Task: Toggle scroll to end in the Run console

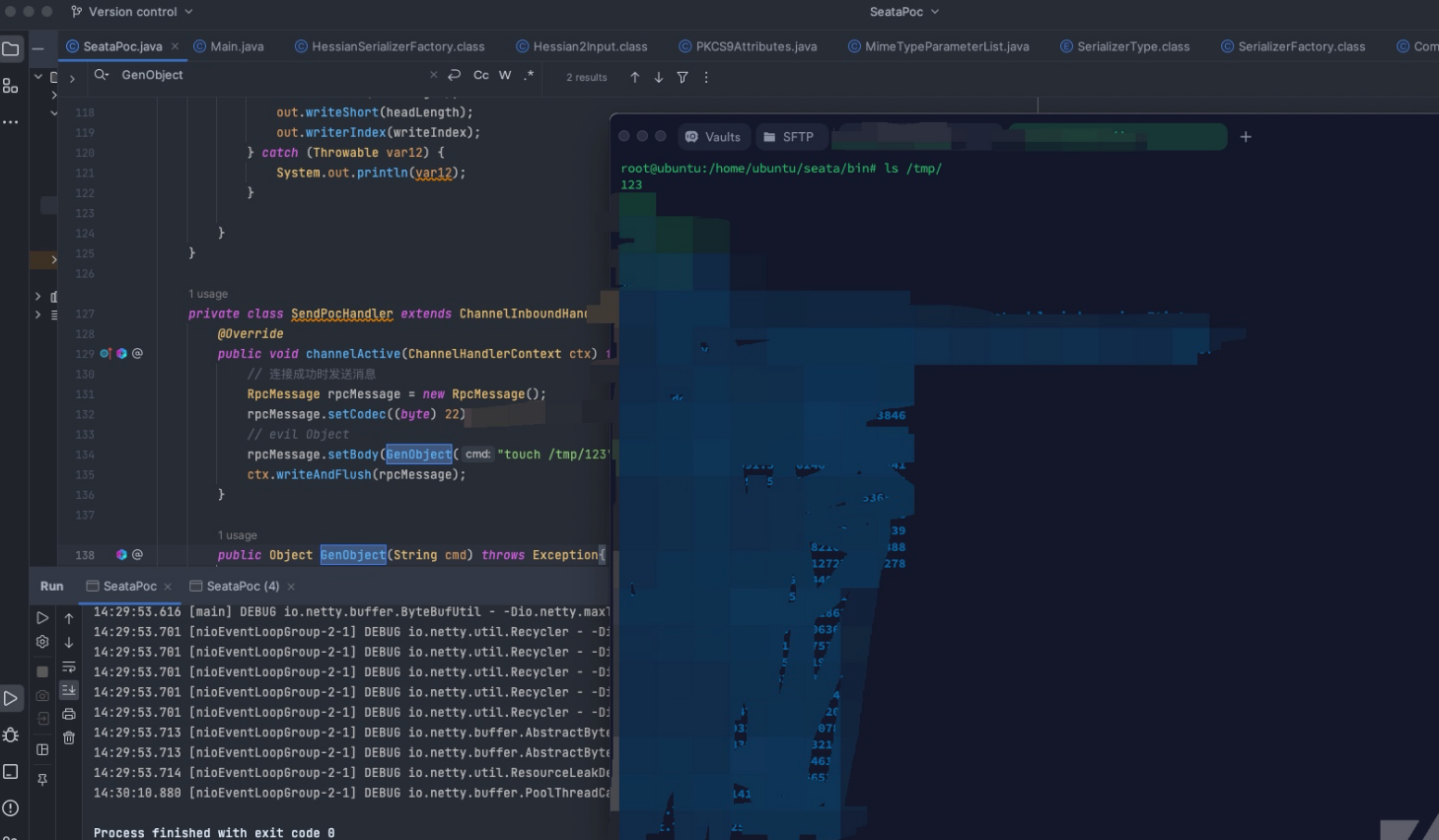Action: click(x=69, y=690)
